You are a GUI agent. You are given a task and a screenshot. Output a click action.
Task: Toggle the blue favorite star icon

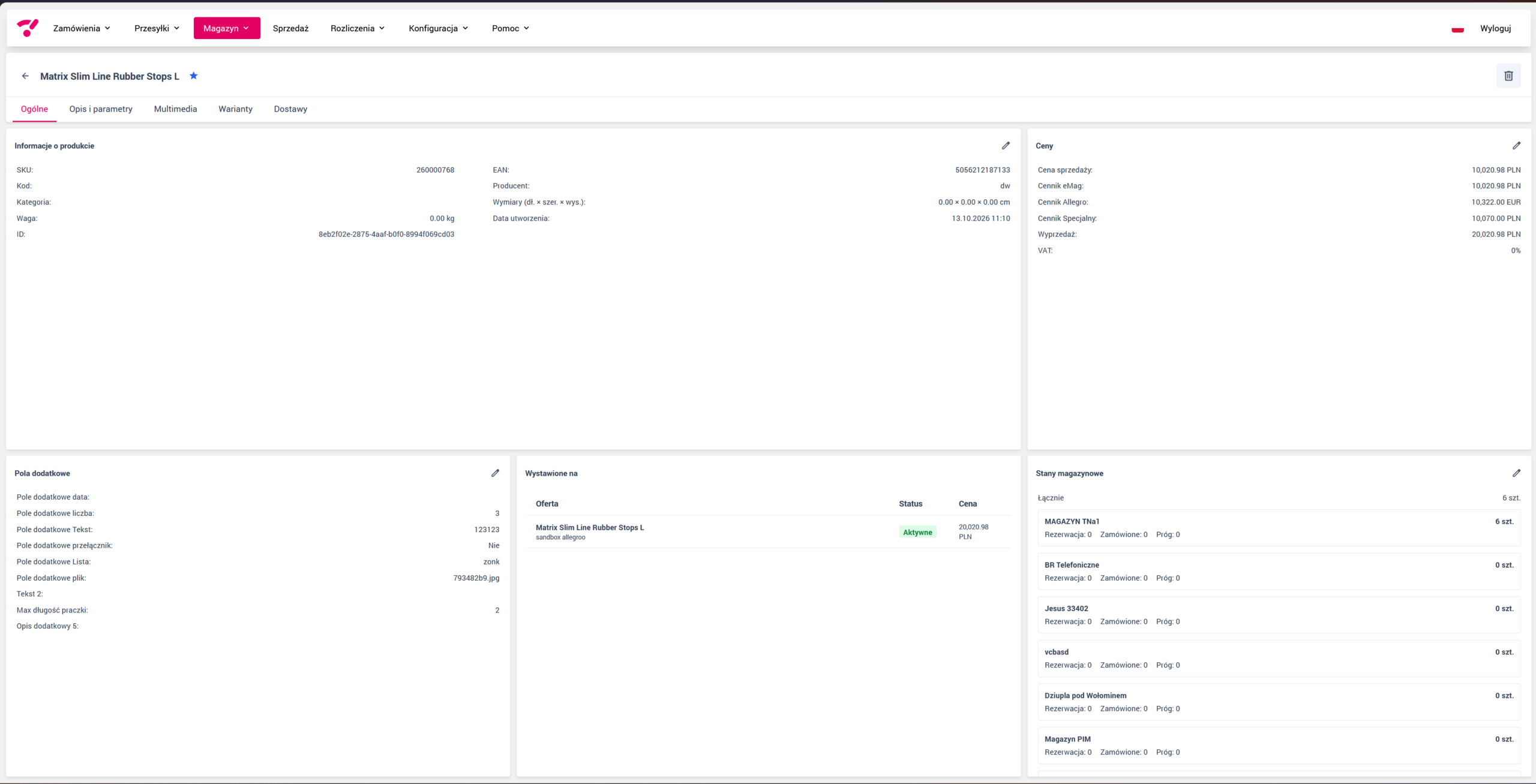(193, 76)
